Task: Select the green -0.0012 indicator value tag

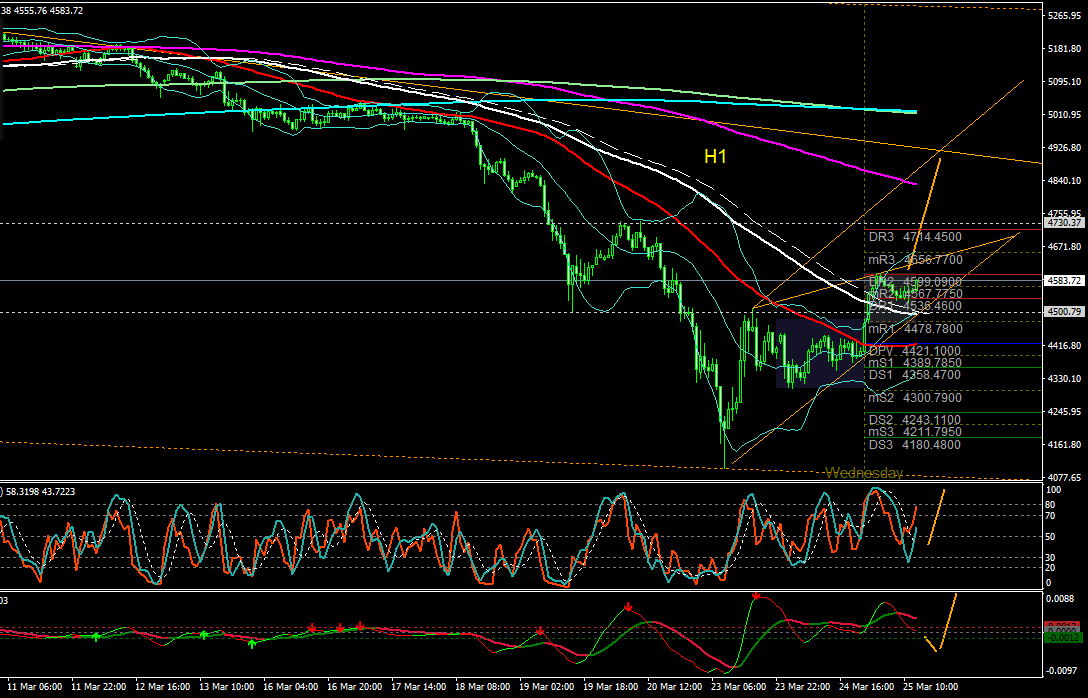Action: [x=1061, y=638]
